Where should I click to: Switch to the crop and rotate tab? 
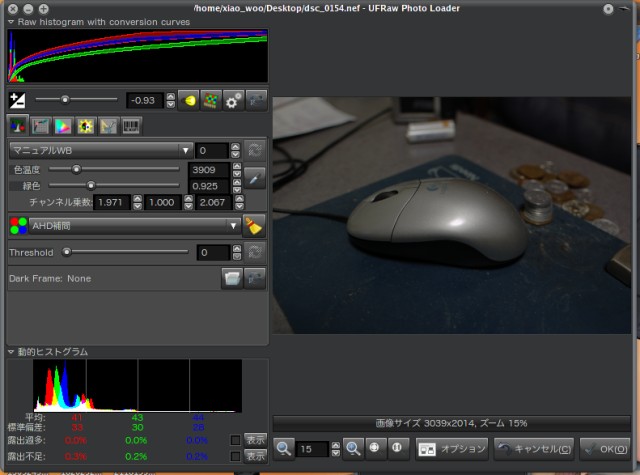coord(108,126)
